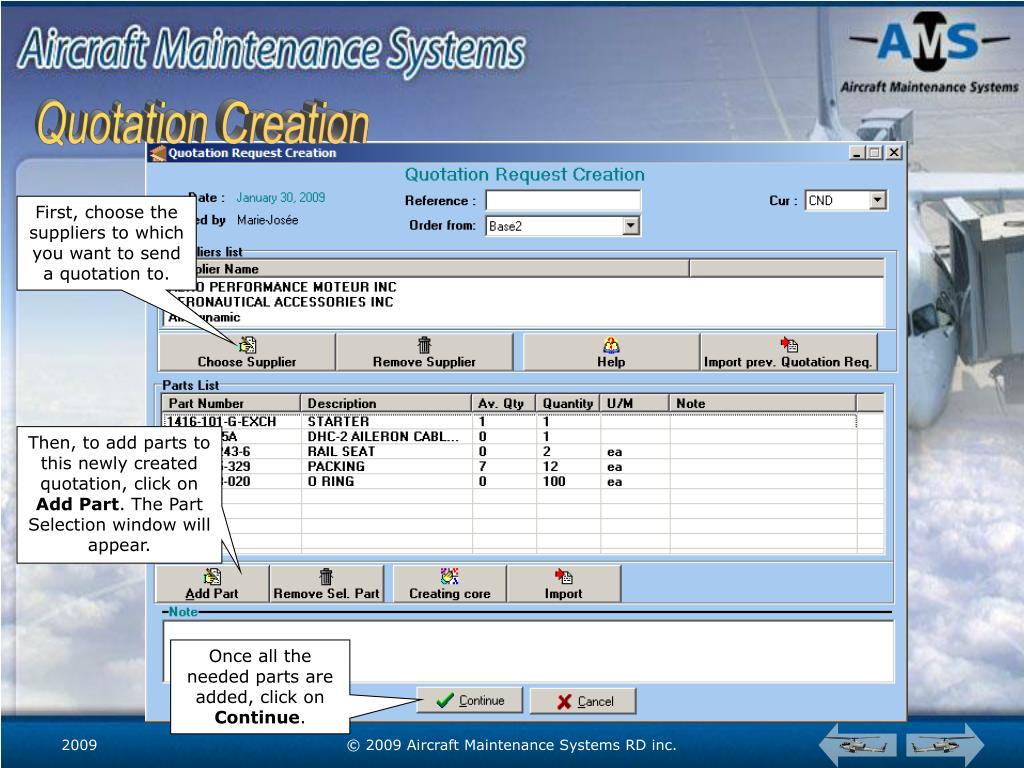Click the Note text area
Image resolution: width=1024 pixels, height=768 pixels.
(528, 652)
